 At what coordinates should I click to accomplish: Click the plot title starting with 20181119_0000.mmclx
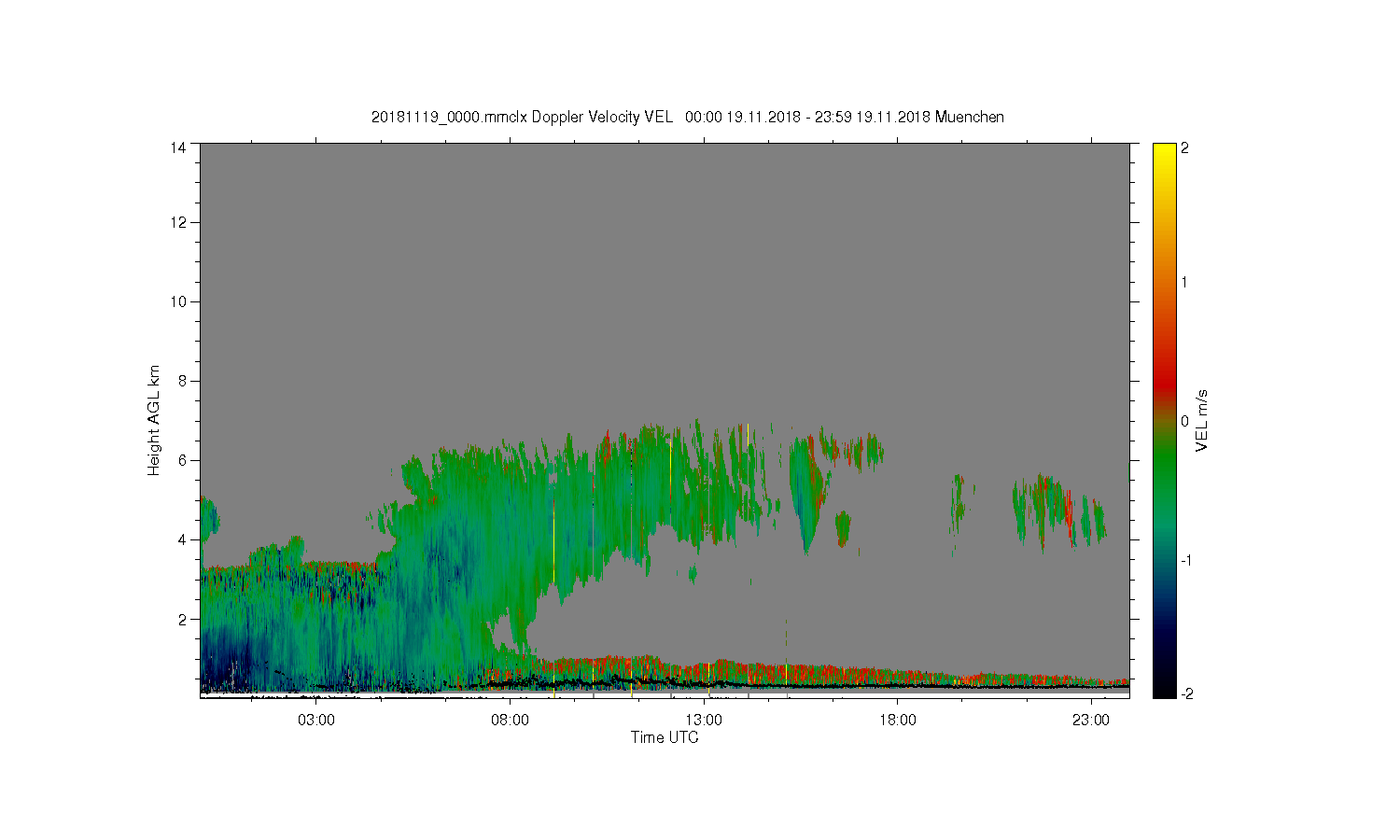pos(688,117)
